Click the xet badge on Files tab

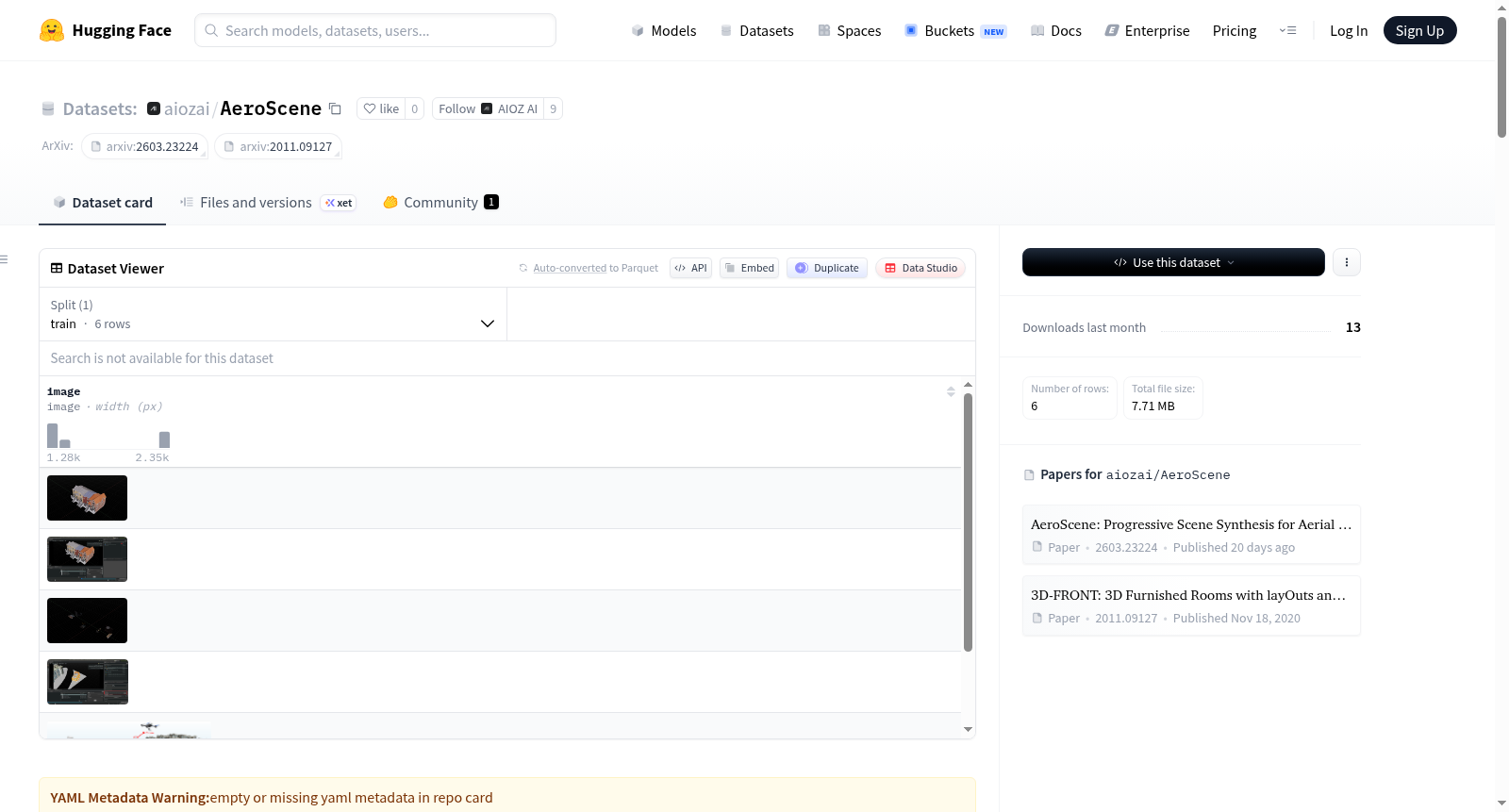pos(339,203)
